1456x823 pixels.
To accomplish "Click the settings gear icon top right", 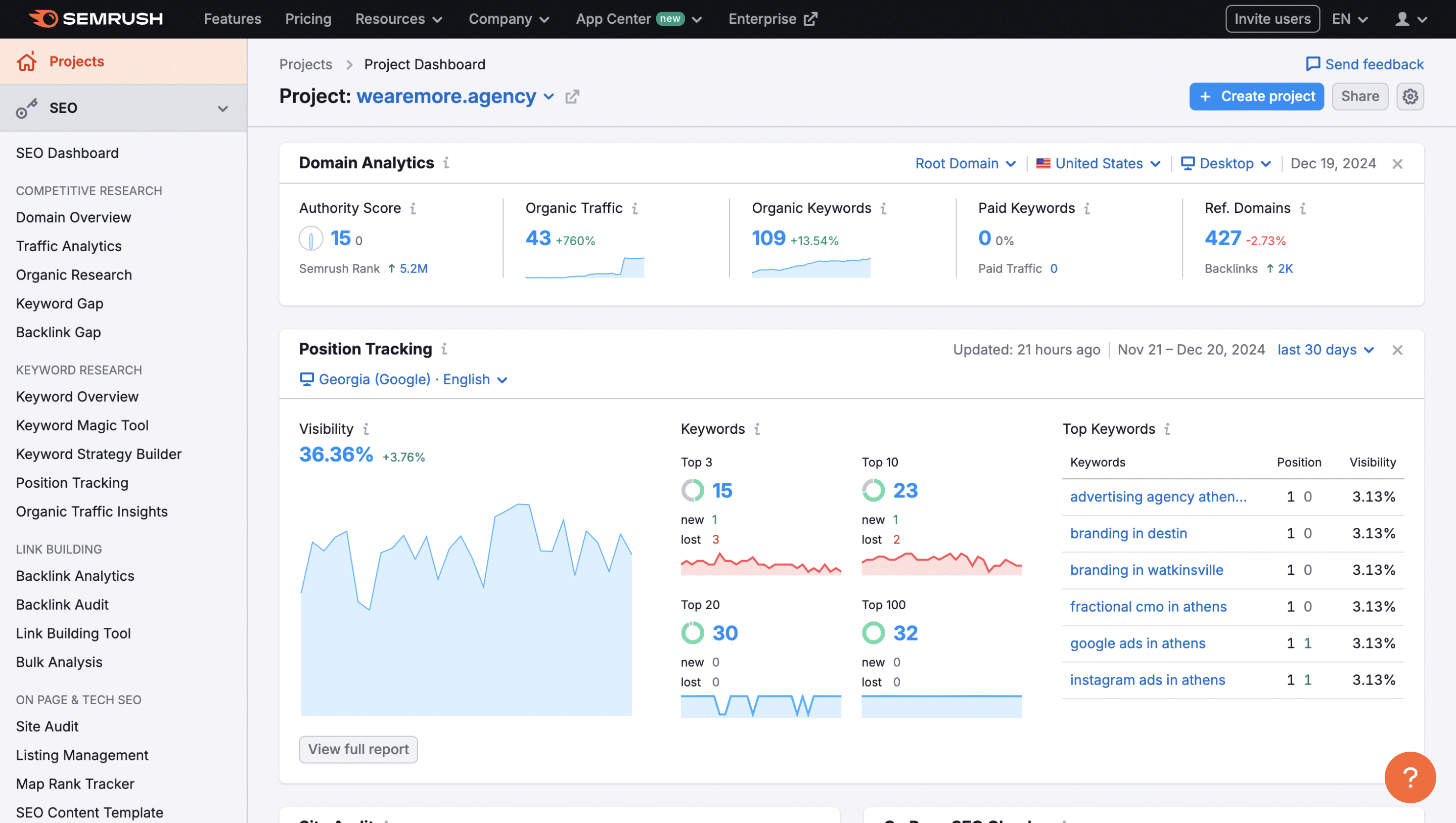I will [1411, 95].
